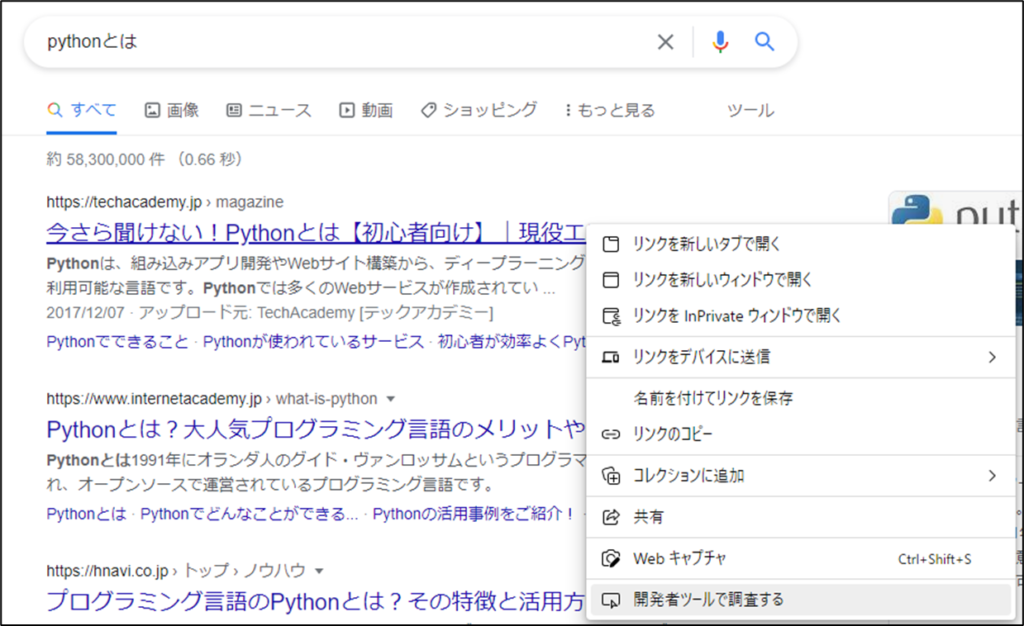Screen dimensions: 1024x626
Task: Expand the リンクをデバイスに送信 submenu
Action: tap(992, 357)
